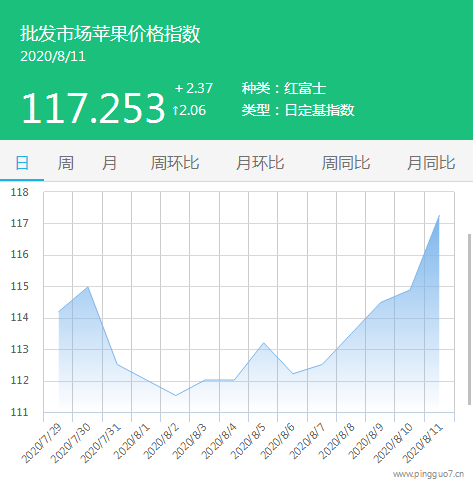Show the 周环比 week-over-week tab
473x485 pixels.
tap(175, 163)
